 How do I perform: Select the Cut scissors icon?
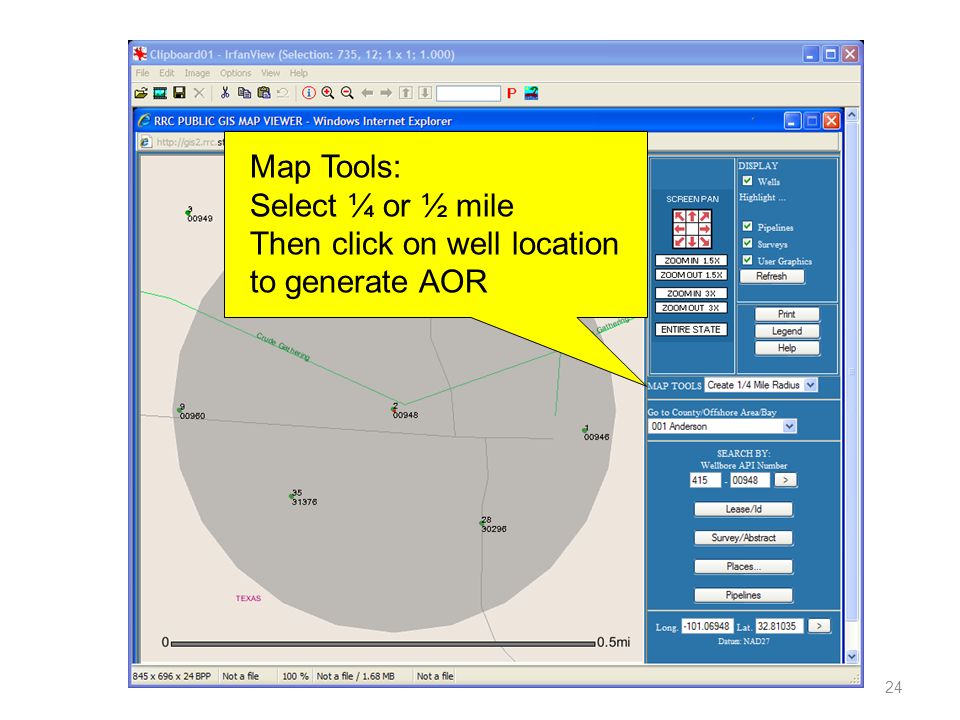click(225, 92)
